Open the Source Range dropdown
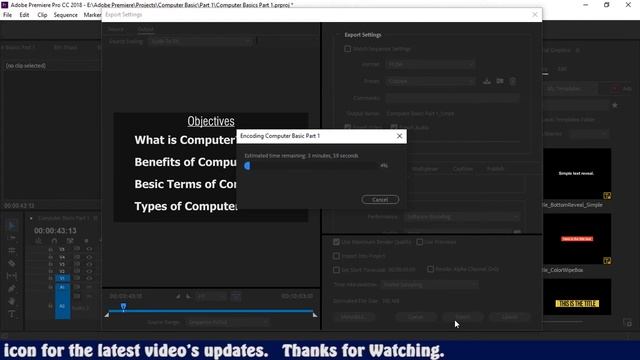Image resolution: width=640 pixels, height=360 pixels. pos(227,322)
